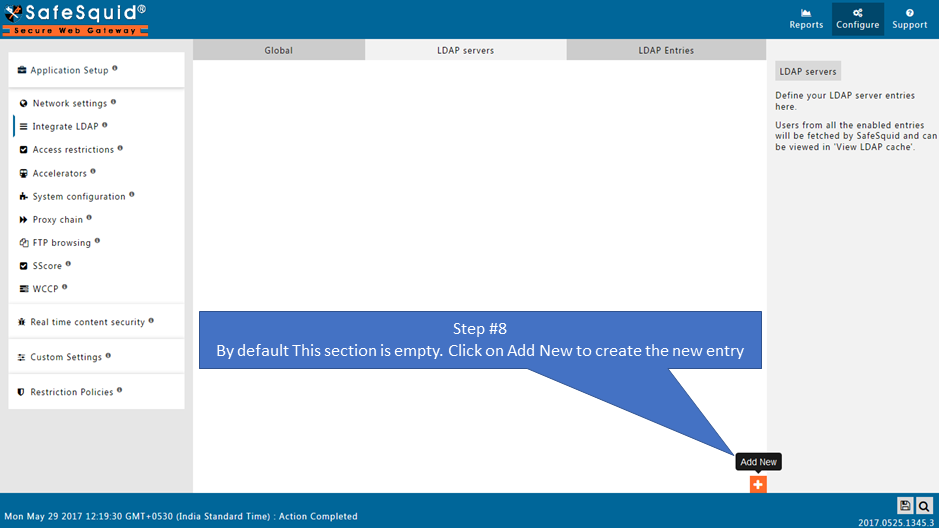Open the Reports section
This screenshot has width=939, height=528.
pos(806,19)
